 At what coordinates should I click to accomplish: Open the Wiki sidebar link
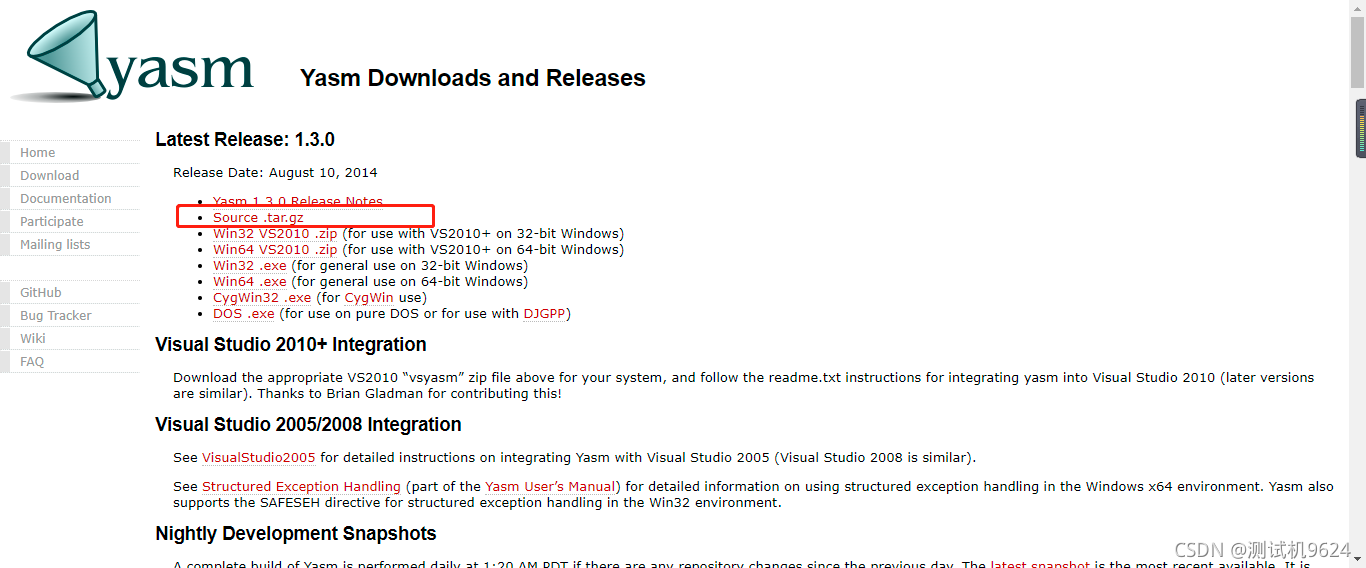[x=33, y=339]
